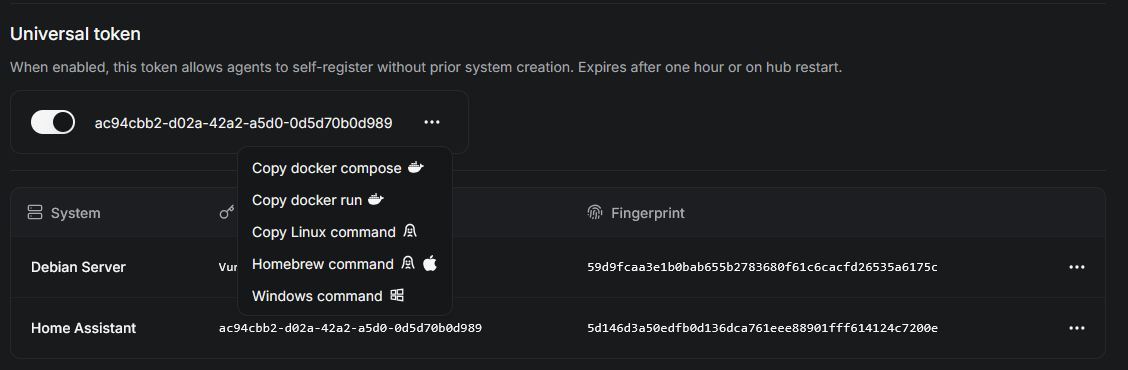Screen dimensions: 1128x370
Task: Disable the universal token toggle switch
Action: click(x=53, y=122)
